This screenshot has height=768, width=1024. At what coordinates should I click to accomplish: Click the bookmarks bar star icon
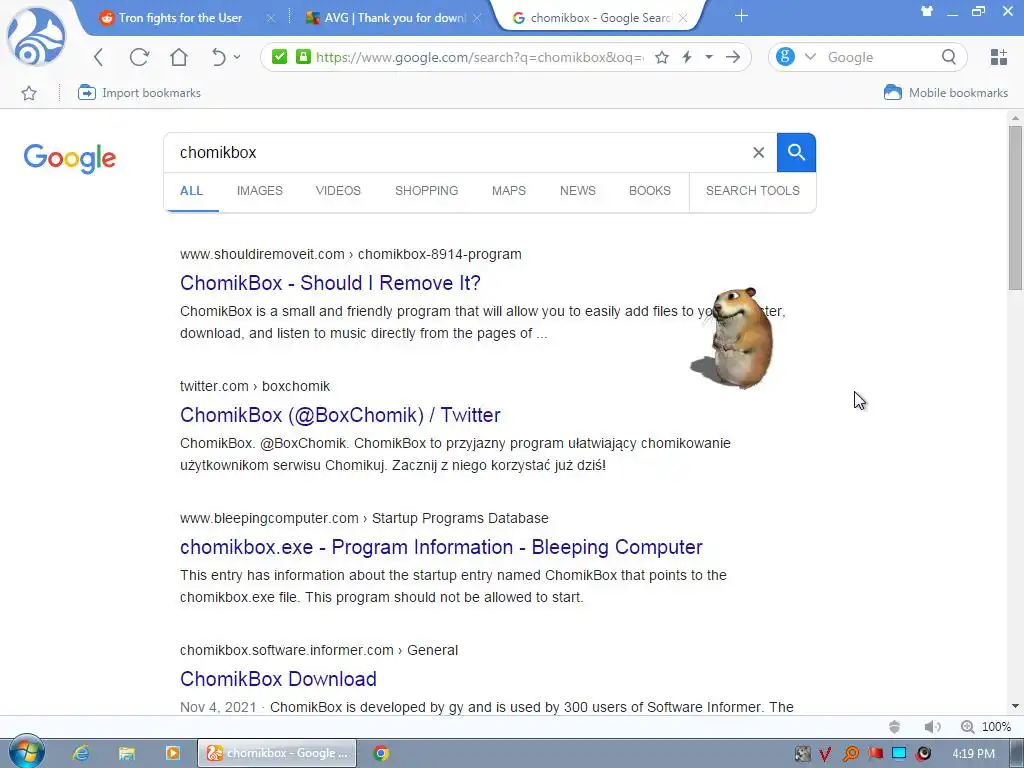[29, 93]
